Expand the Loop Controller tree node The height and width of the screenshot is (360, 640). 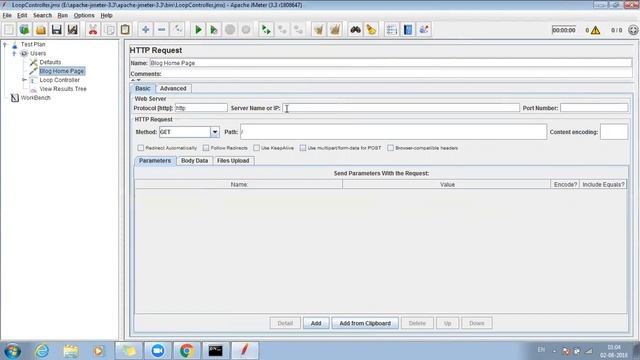24,80
